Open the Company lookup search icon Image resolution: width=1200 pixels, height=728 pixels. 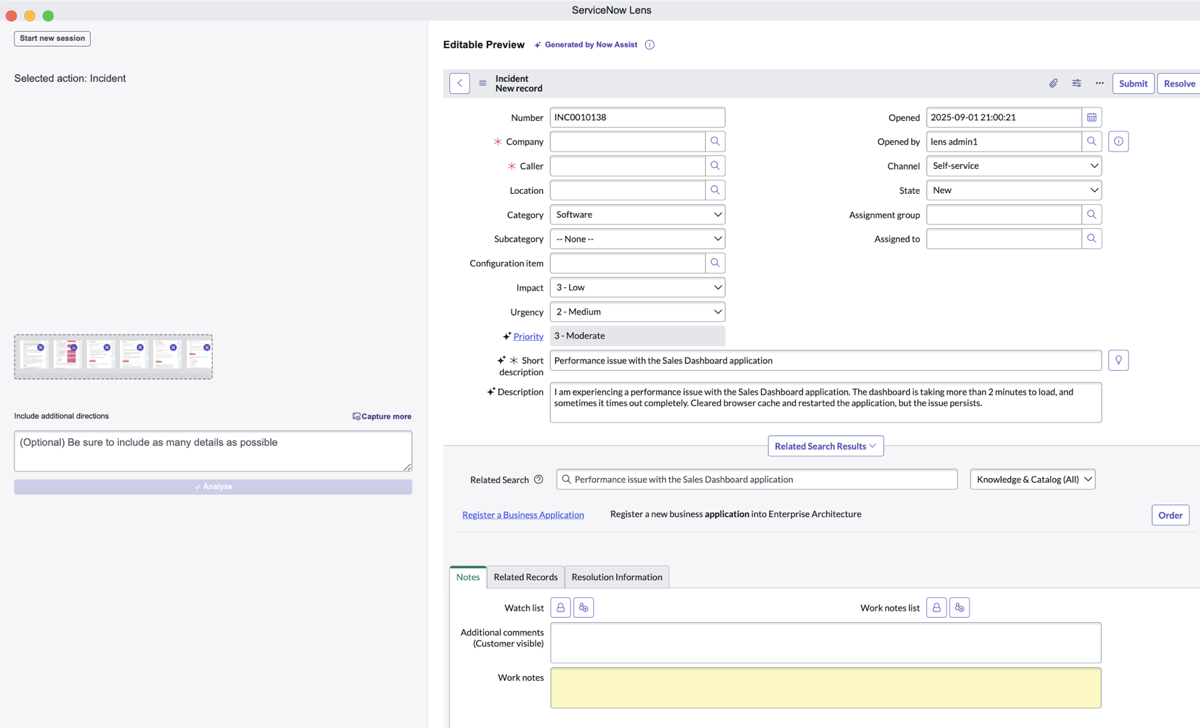(715, 141)
